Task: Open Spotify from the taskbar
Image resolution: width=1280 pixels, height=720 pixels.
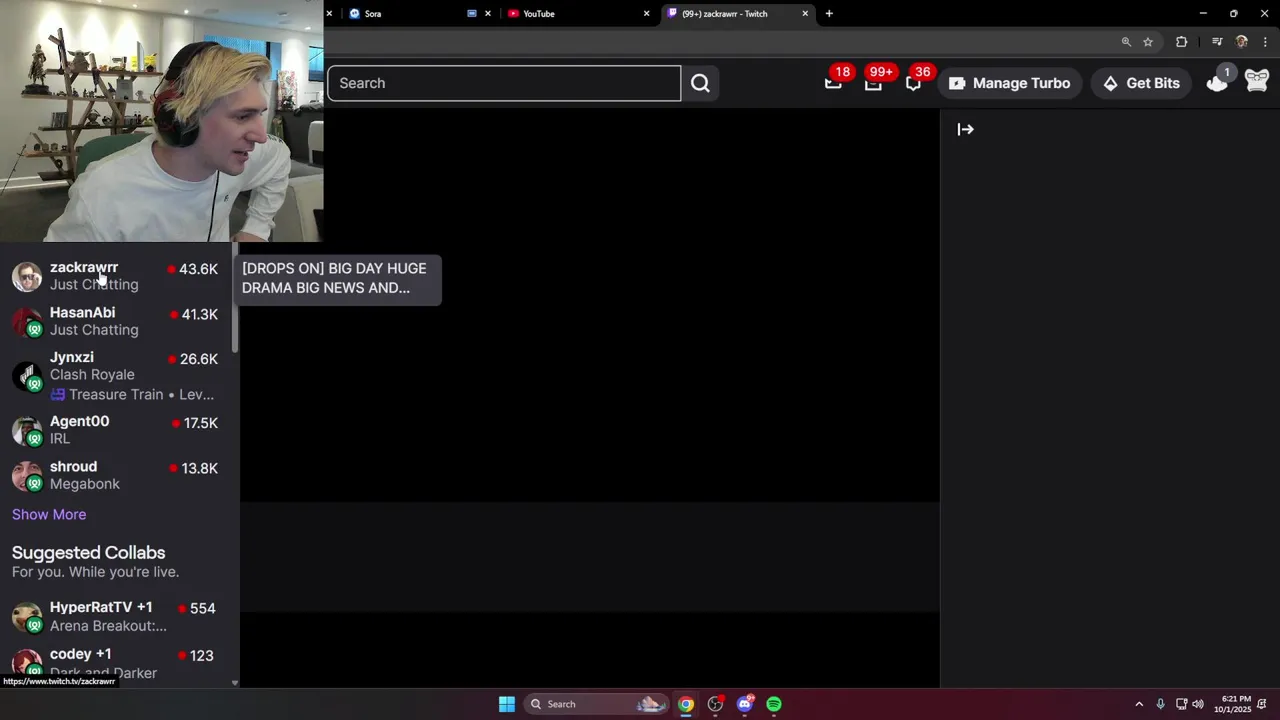Action: click(774, 704)
